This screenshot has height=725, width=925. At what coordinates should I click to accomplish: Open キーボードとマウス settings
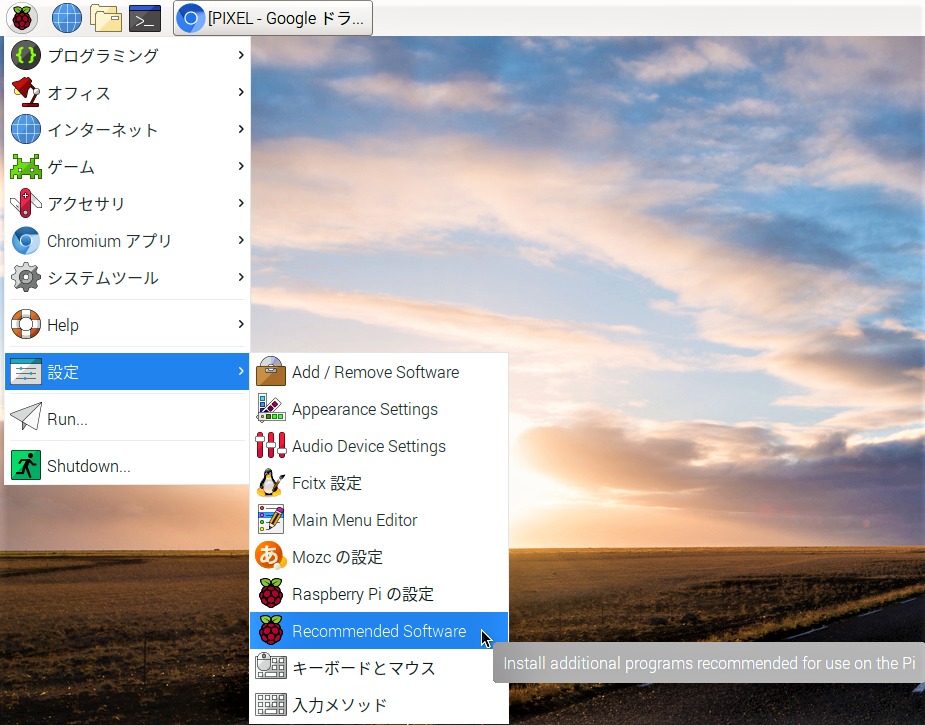tap(379, 668)
